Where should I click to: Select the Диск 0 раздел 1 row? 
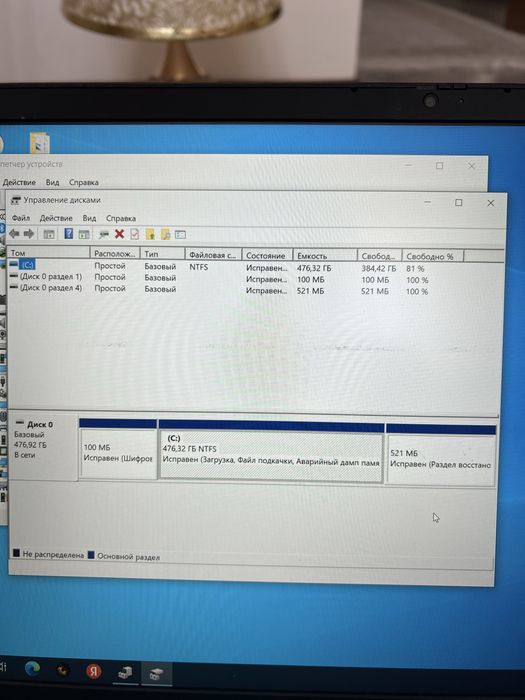pyautogui.click(x=253, y=279)
